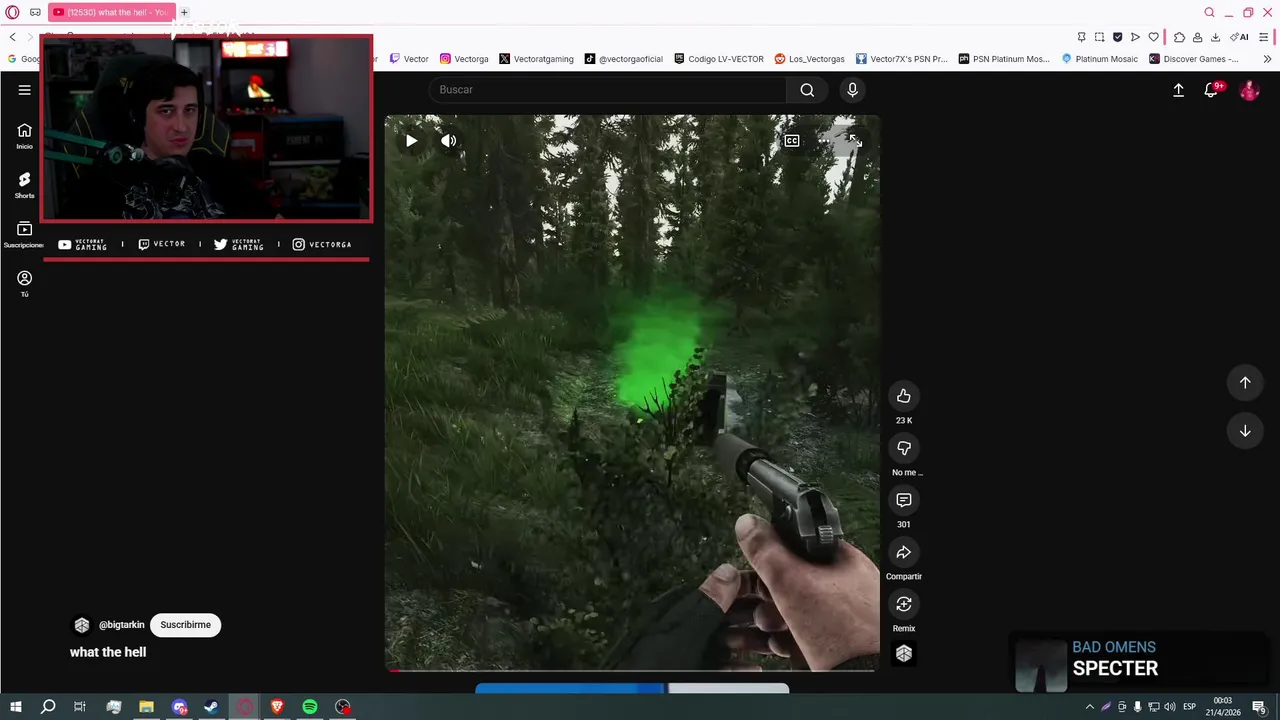Go to YouTube Inicio home
The height and width of the screenshot is (720, 1280).
(x=24, y=136)
